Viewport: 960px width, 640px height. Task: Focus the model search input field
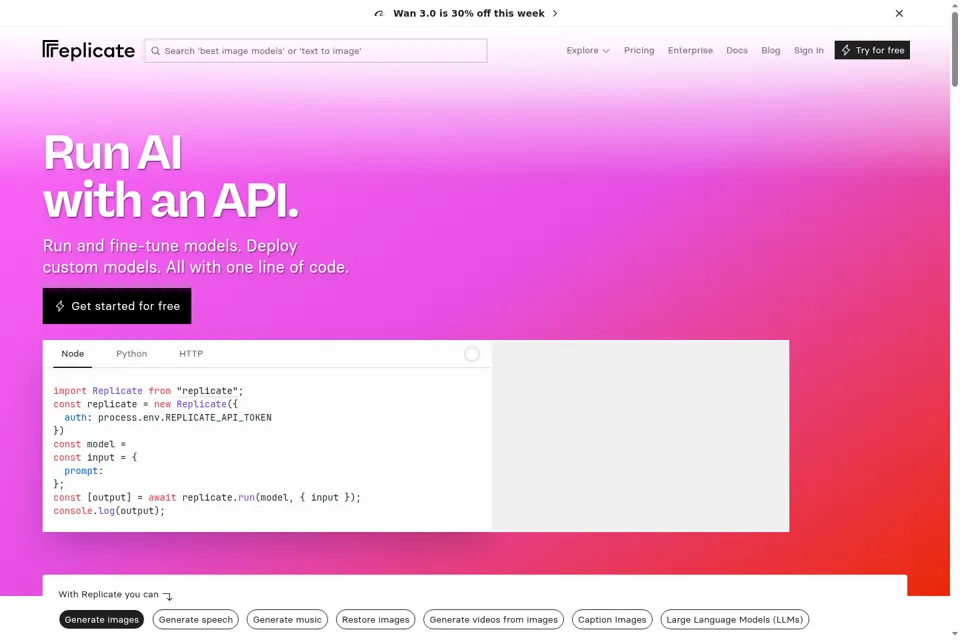316,51
